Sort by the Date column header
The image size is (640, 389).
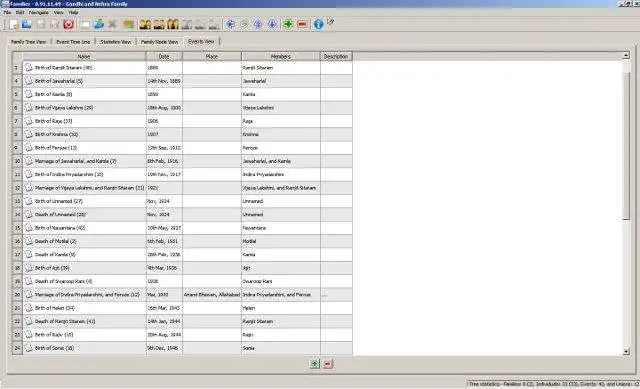tap(164, 56)
